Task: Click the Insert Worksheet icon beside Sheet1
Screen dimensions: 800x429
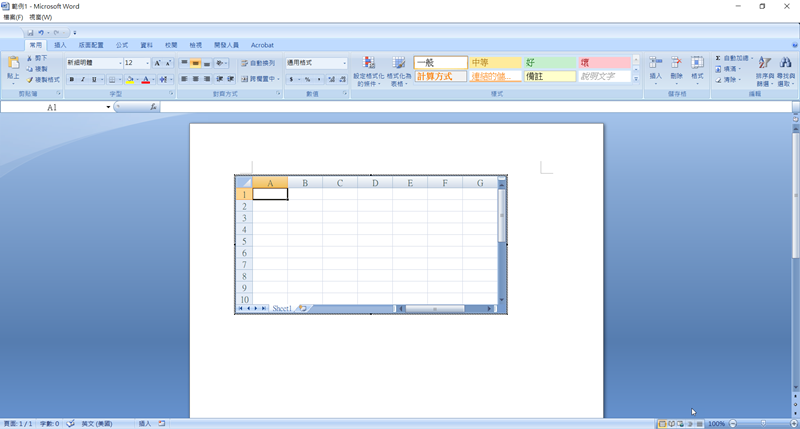Action: tap(303, 308)
